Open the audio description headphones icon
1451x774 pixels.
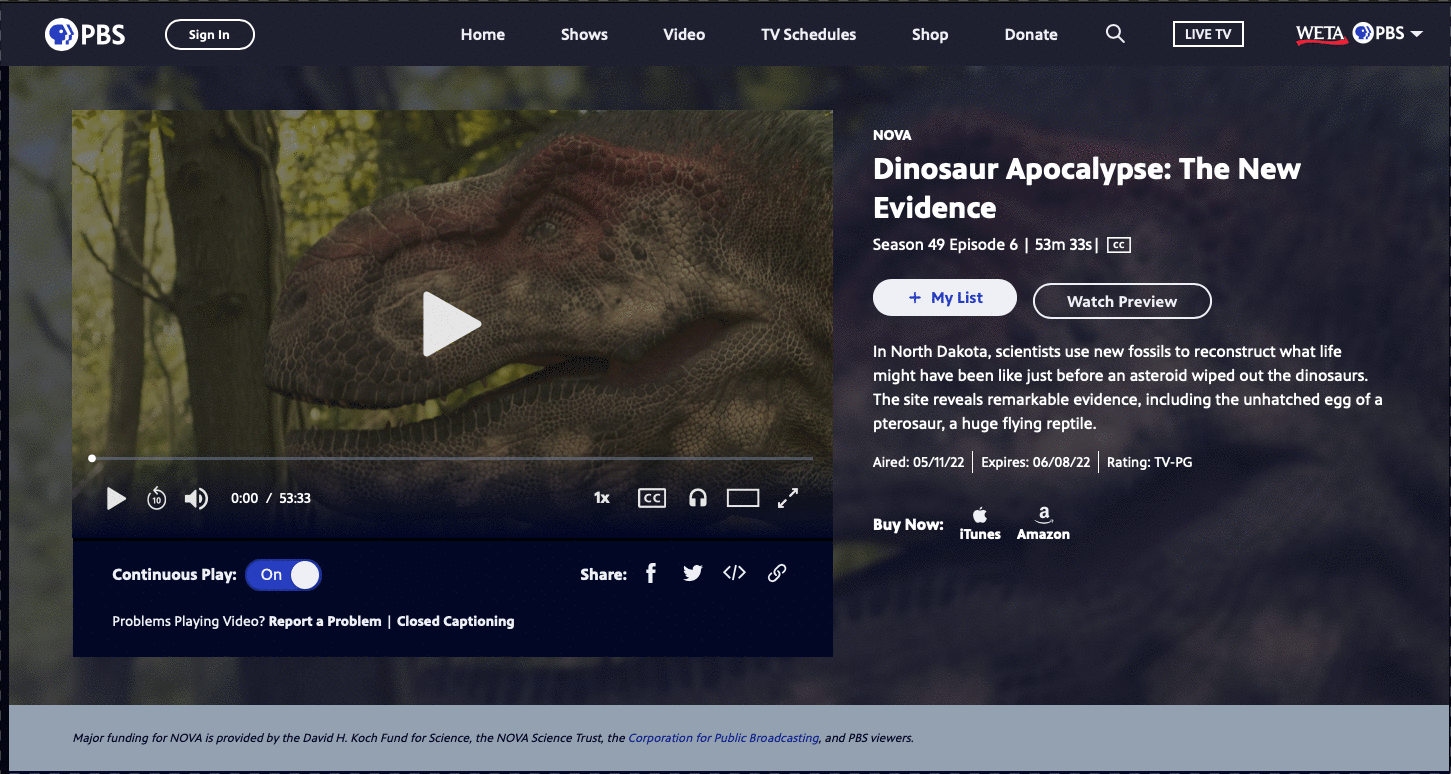point(698,498)
